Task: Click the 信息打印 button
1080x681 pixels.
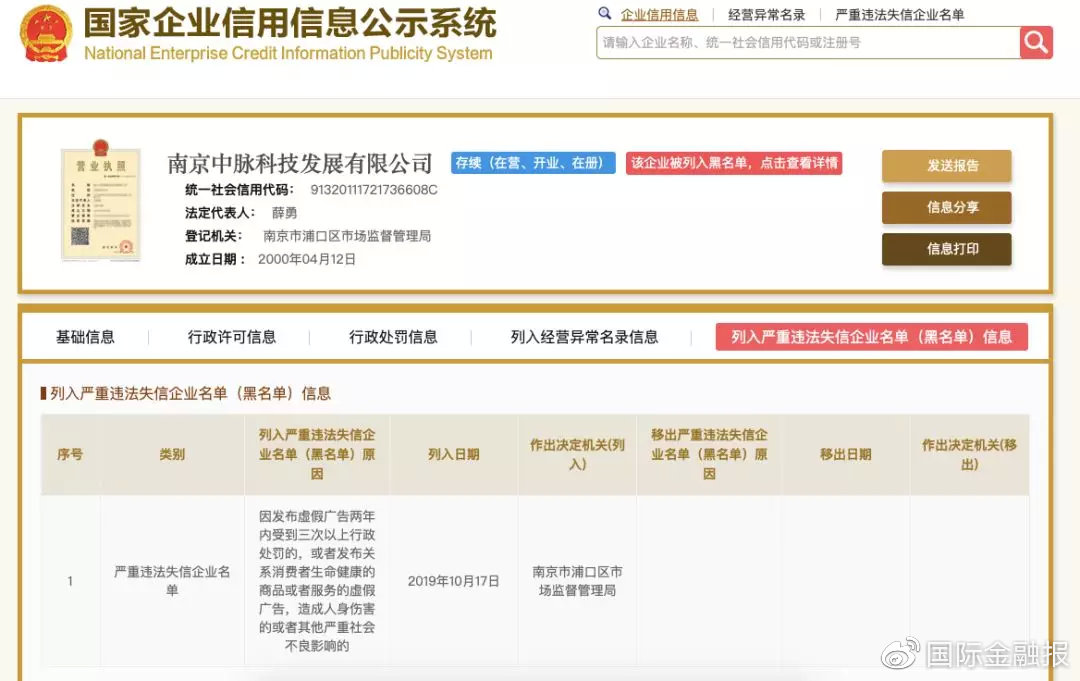Action: [945, 249]
